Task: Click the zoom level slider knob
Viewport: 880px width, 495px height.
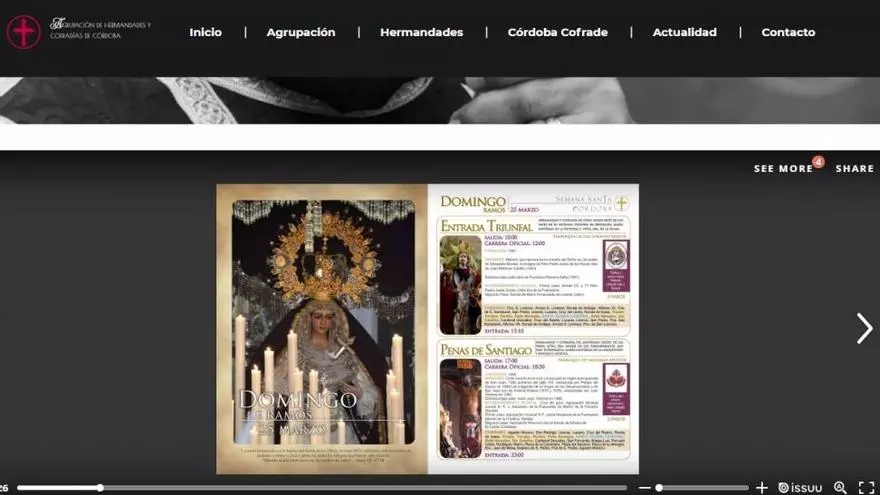Action: 659,488
